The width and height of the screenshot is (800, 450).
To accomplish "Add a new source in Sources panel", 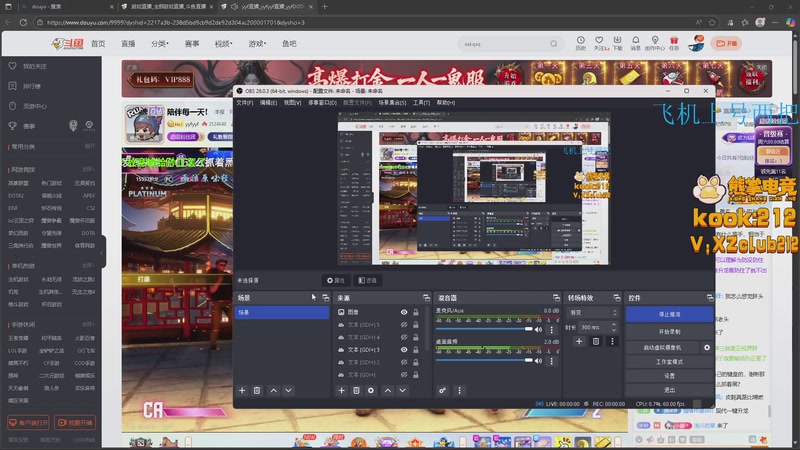I will 341,390.
